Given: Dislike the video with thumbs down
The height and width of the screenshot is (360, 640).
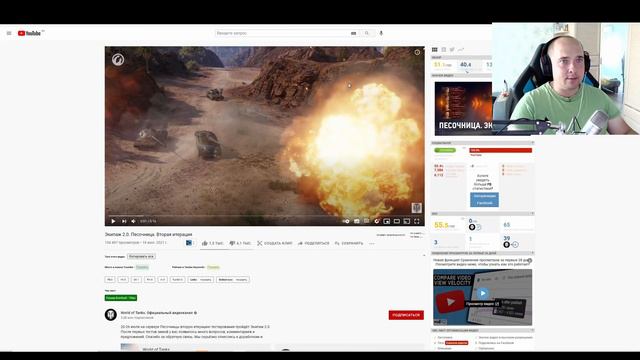Looking at the screenshot, I should click(x=240, y=243).
